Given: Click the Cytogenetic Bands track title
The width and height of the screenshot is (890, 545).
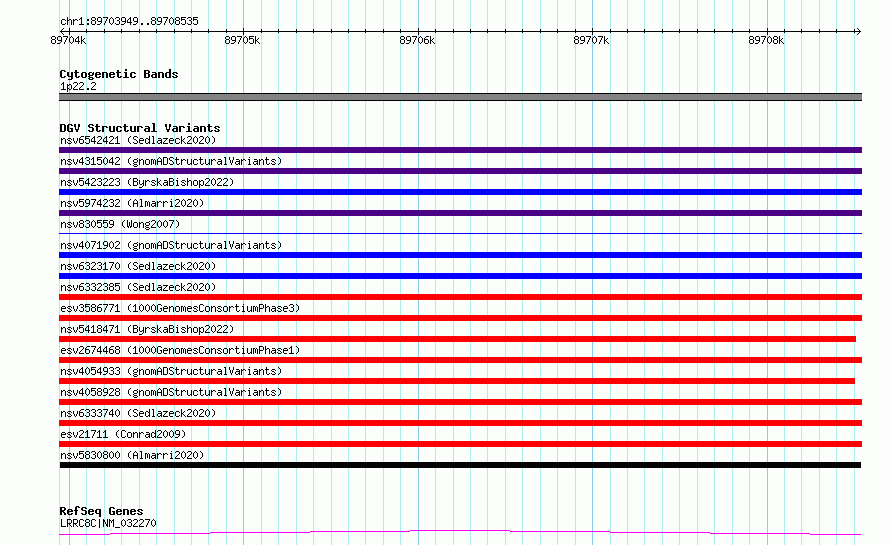Looking at the screenshot, I should click(119, 74).
